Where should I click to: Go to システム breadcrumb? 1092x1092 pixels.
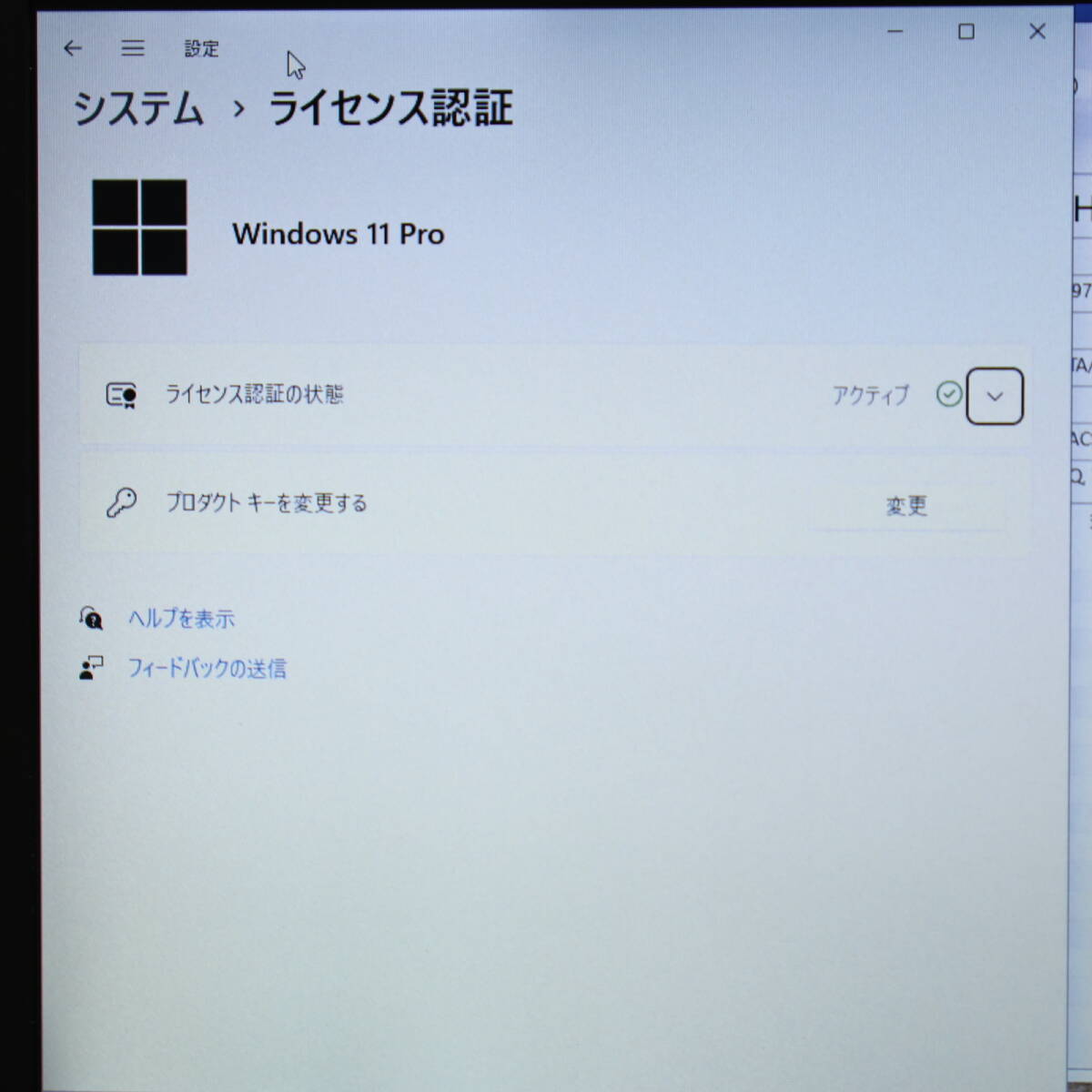tap(138, 108)
